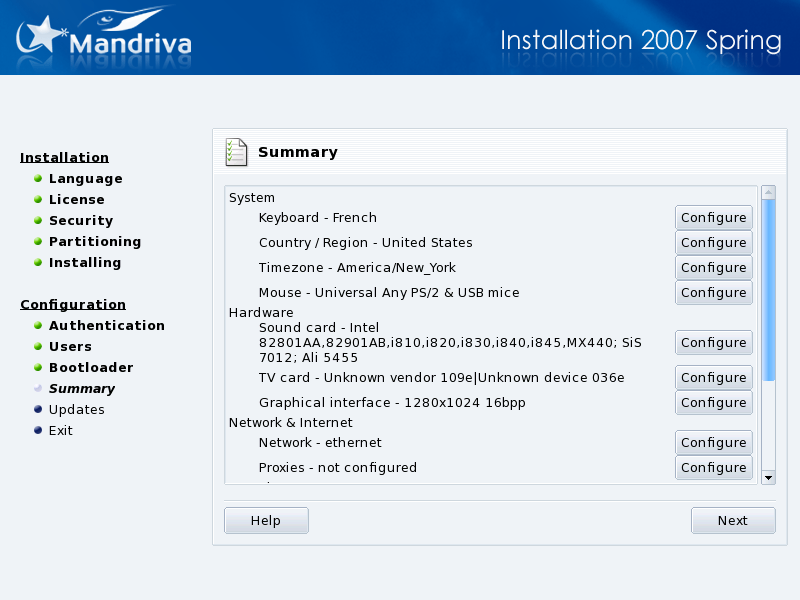
Task: Click the scrollbar up arrow
Action: (x=768, y=192)
